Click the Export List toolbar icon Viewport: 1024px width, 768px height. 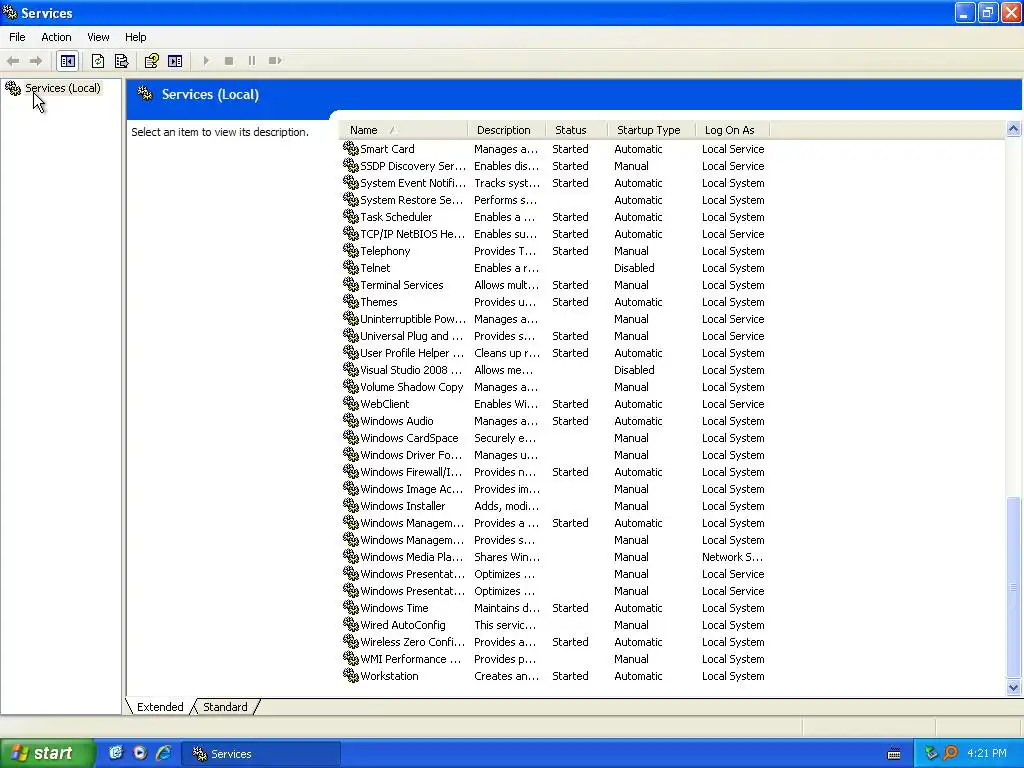[121, 61]
